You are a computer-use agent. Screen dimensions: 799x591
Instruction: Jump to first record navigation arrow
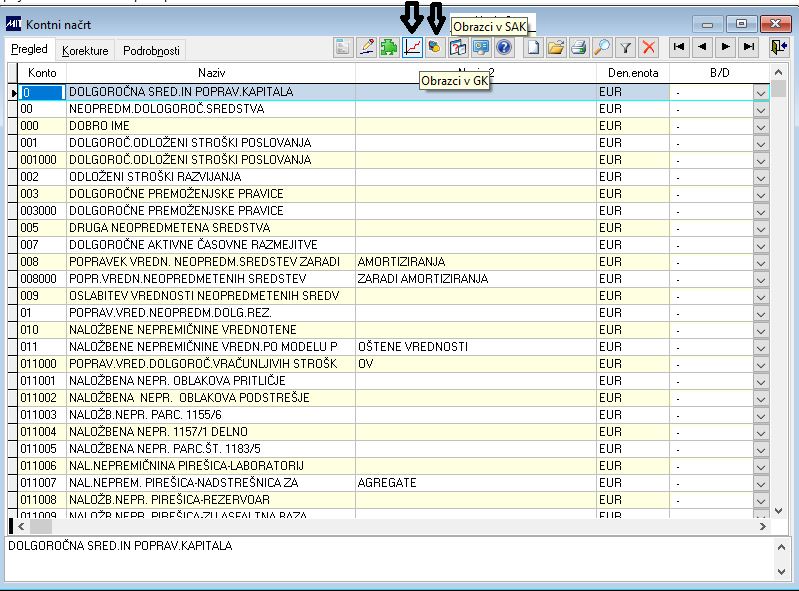[x=679, y=47]
